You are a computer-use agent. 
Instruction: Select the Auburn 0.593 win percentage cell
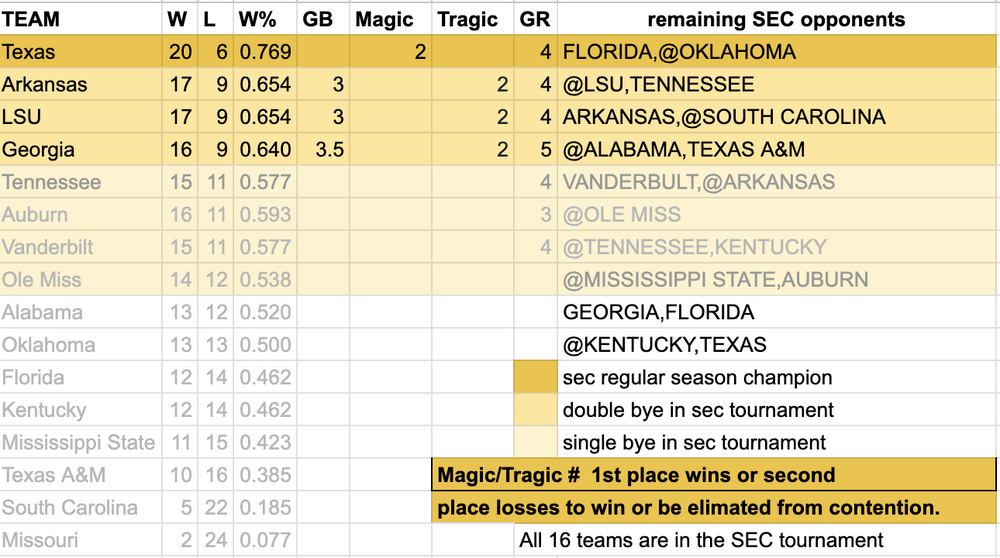click(265, 215)
